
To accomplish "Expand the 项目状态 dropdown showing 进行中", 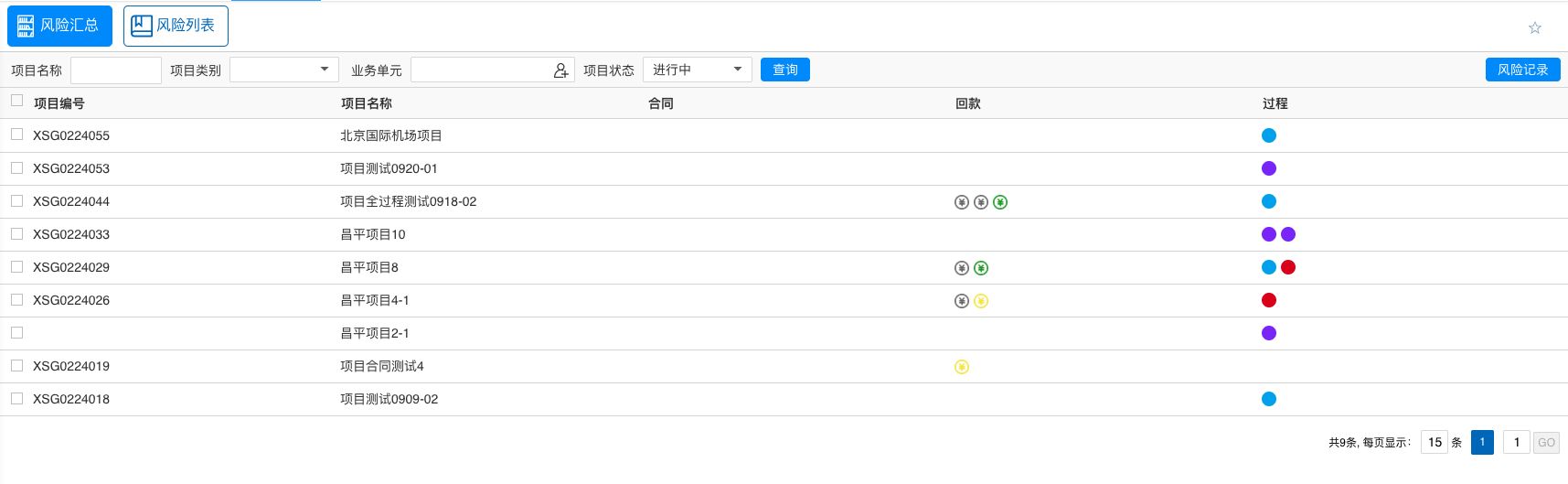I will (697, 70).
